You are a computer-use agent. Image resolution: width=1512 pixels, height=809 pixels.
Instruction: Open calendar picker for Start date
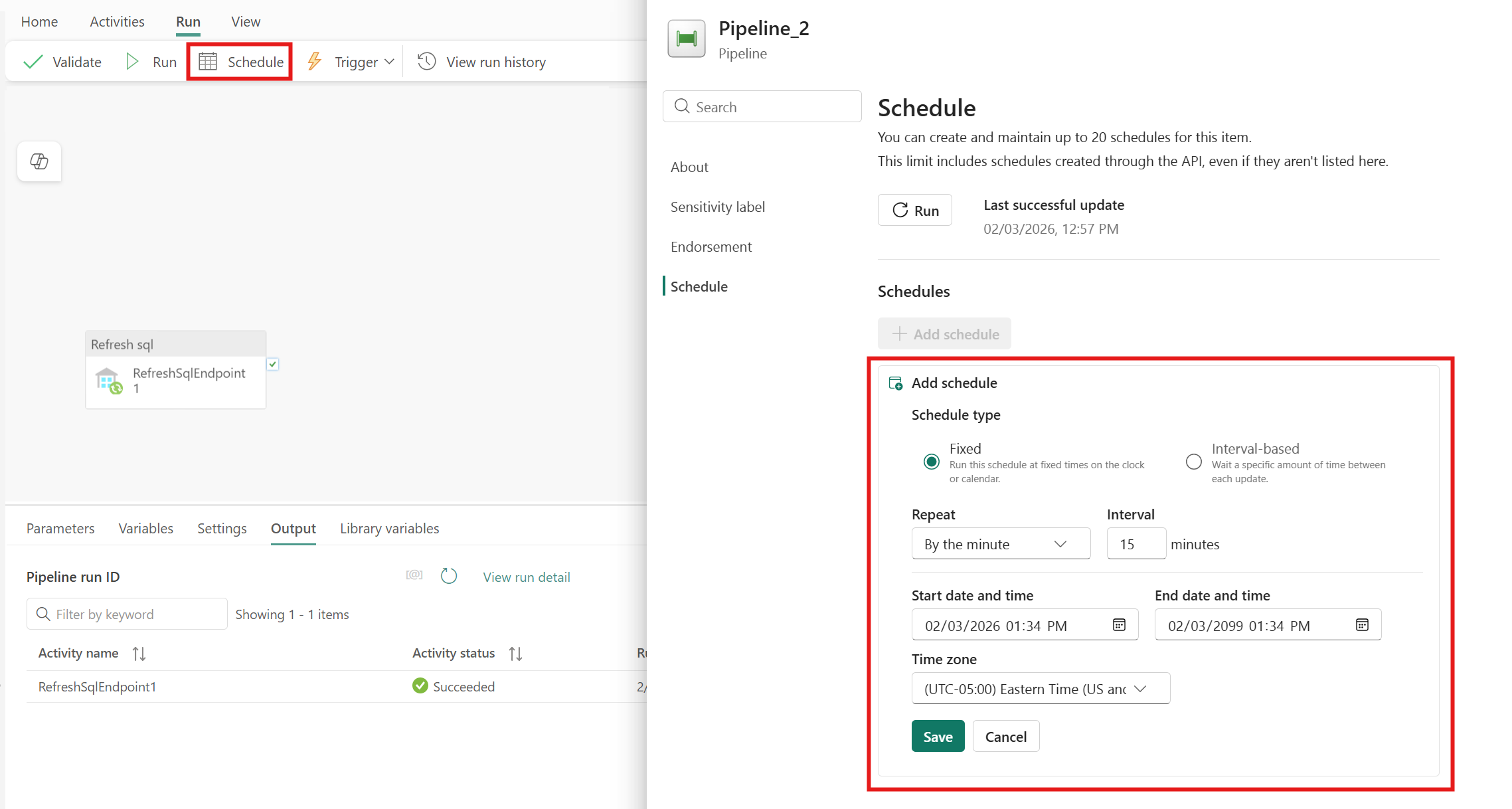pos(1119,625)
